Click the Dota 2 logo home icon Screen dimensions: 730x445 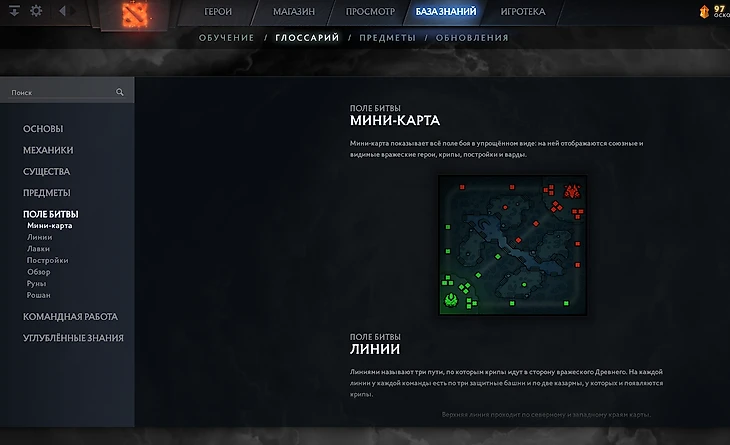(x=135, y=14)
